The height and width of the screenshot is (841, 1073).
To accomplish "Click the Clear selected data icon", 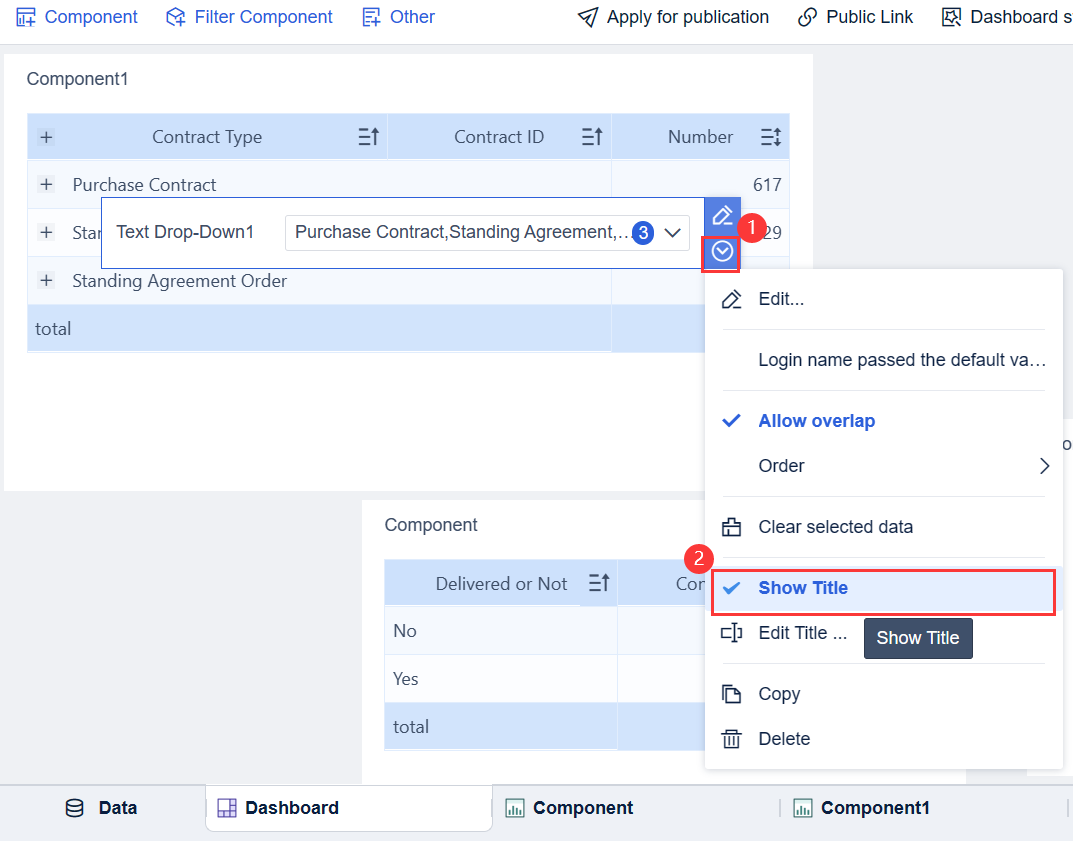I will (x=732, y=527).
